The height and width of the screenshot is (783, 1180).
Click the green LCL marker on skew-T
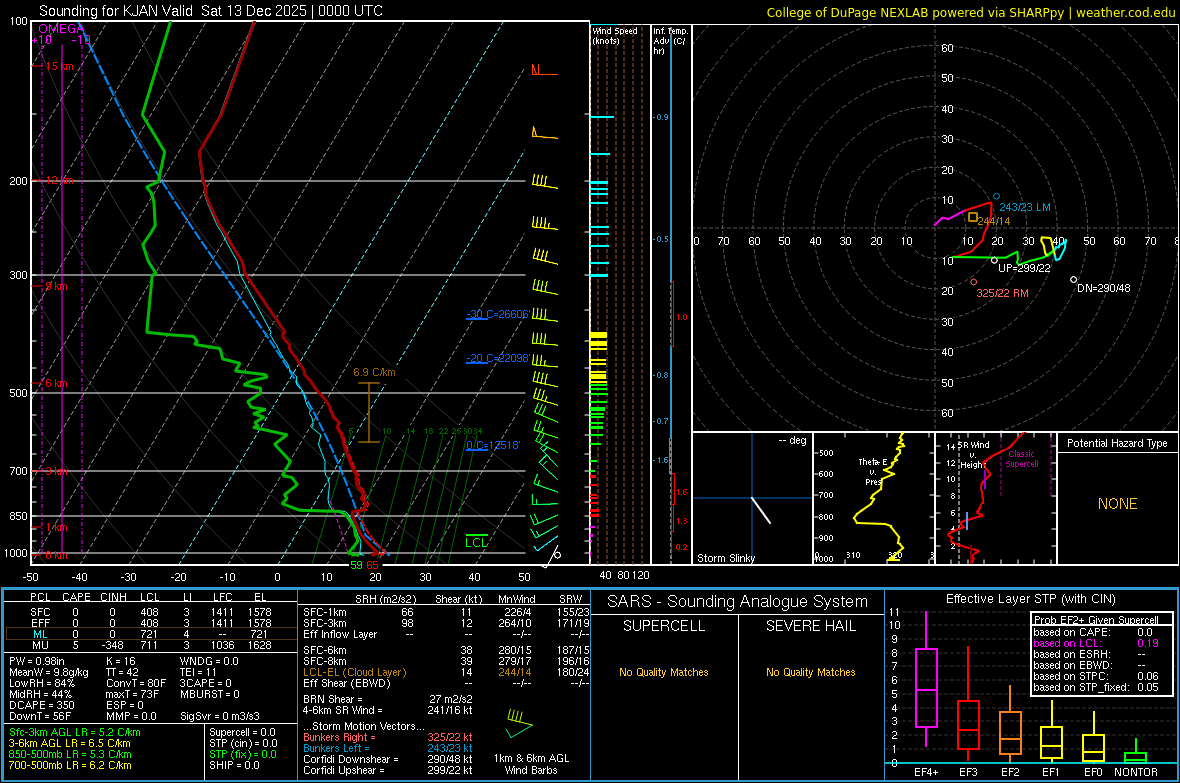pyautogui.click(x=476, y=541)
